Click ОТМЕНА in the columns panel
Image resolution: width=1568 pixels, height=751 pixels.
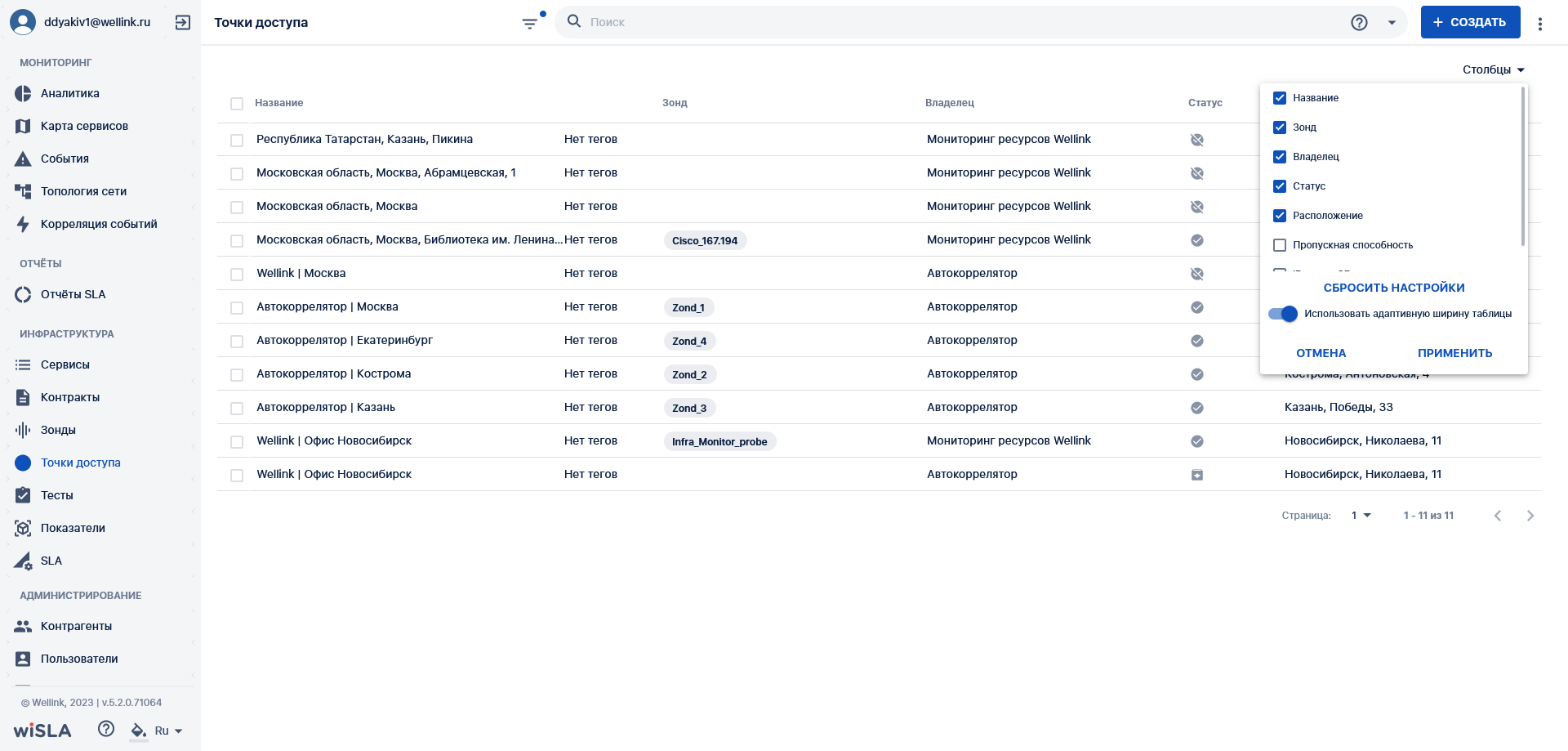(1321, 353)
